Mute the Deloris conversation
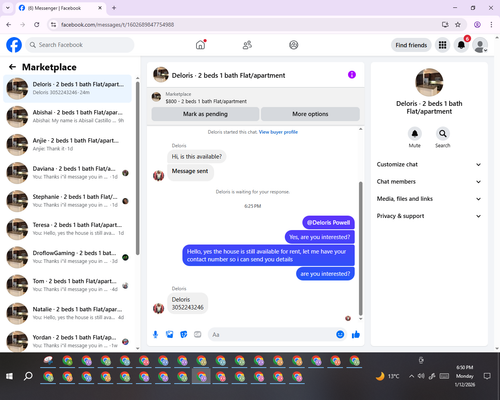The image size is (500, 400). 415,134
